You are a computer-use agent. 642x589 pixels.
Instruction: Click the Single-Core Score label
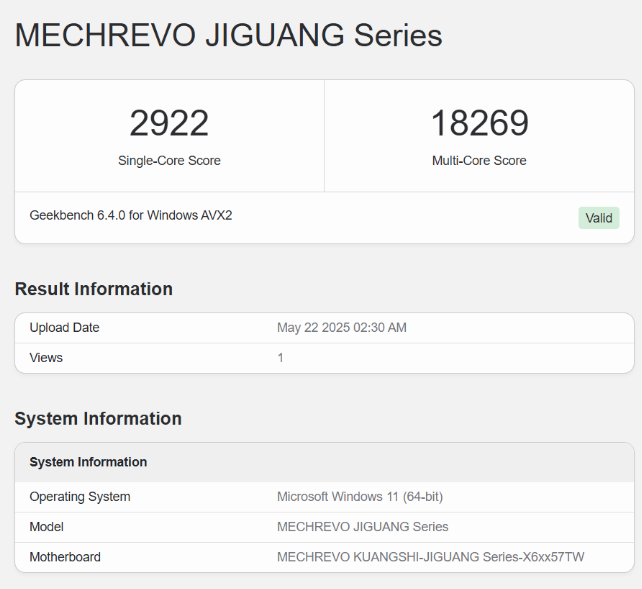(169, 161)
